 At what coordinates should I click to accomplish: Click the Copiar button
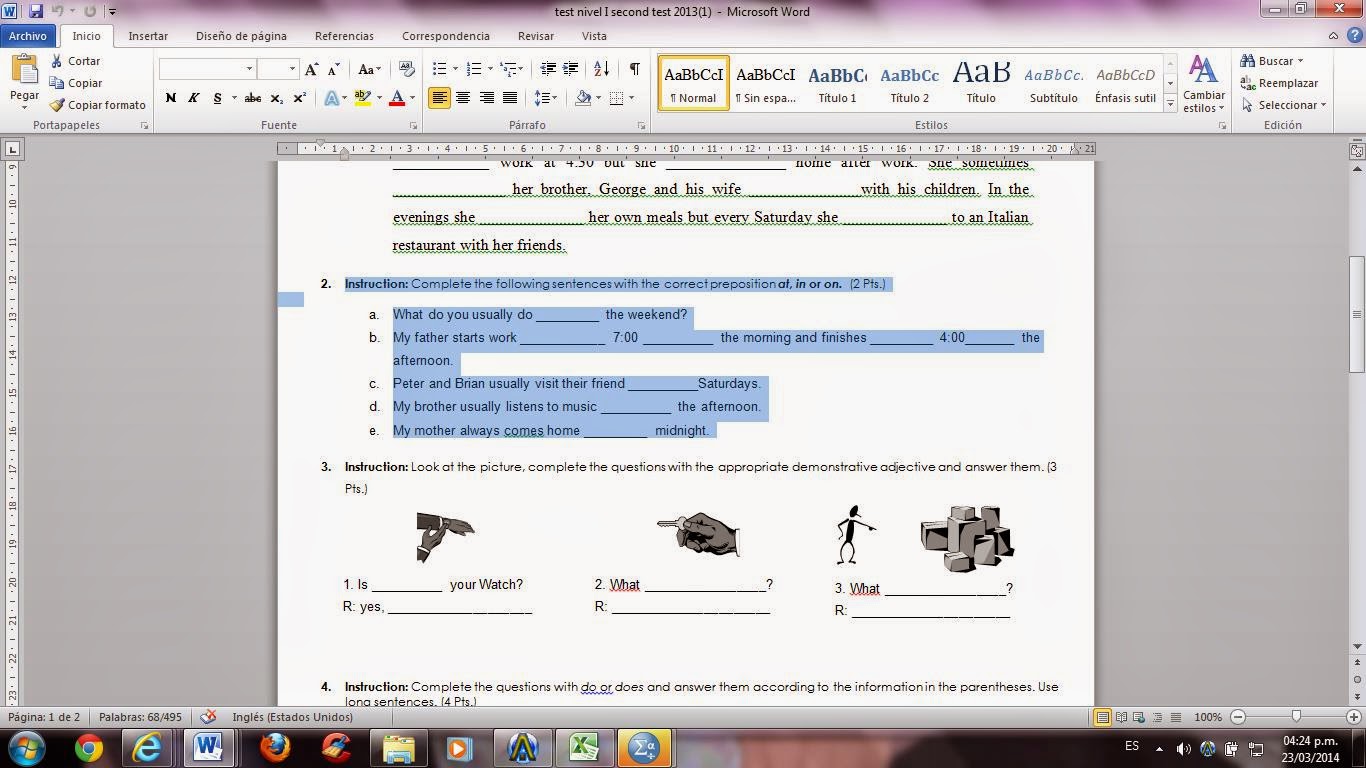point(75,83)
